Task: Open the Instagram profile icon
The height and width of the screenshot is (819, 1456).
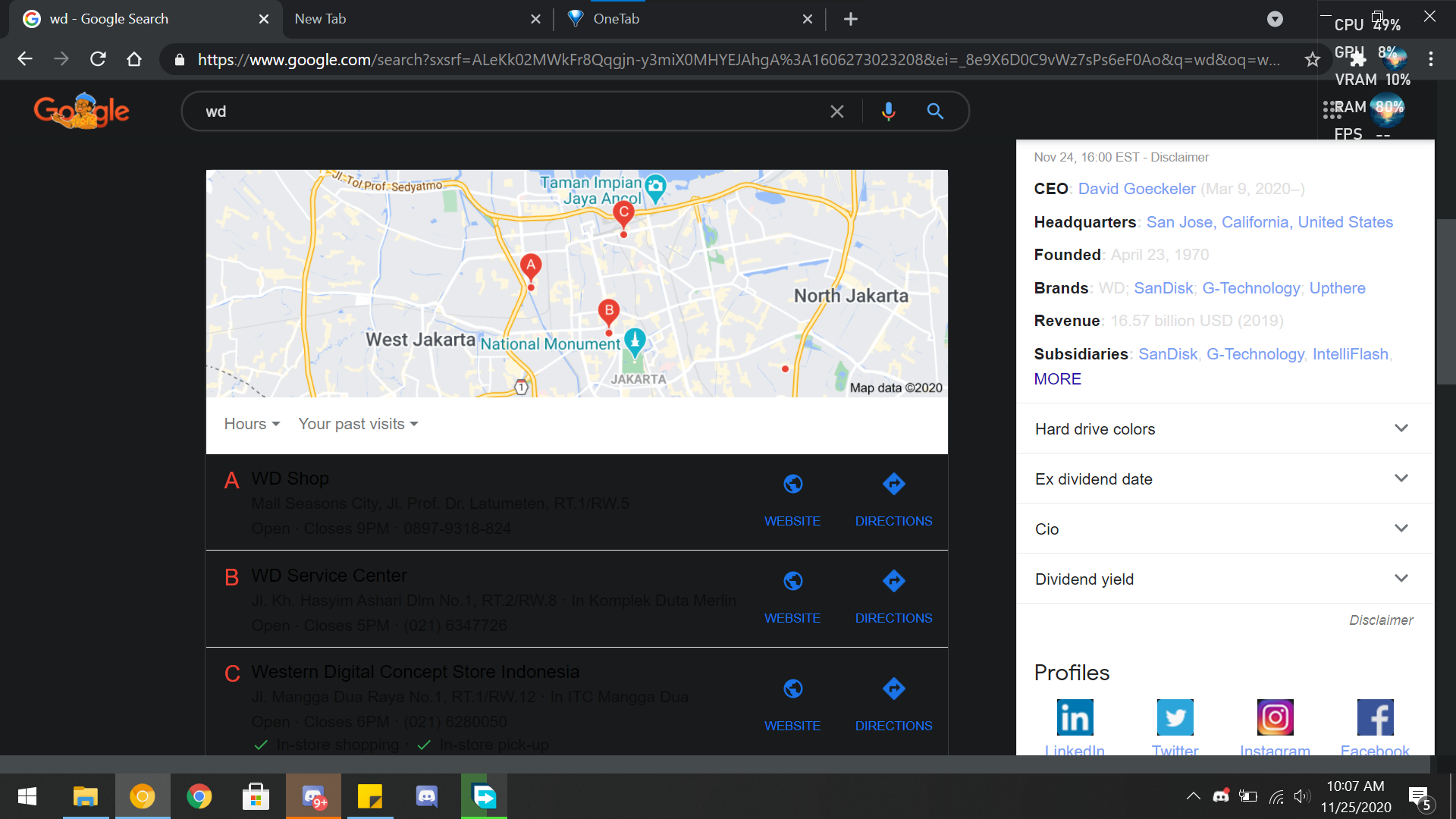Action: pos(1275,717)
